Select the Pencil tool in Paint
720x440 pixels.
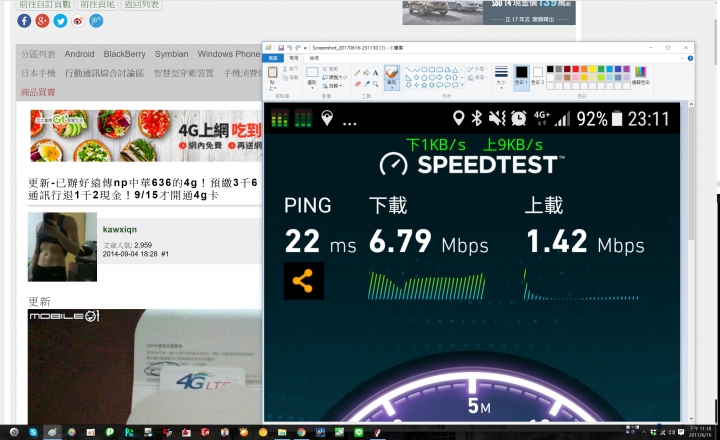[357, 73]
